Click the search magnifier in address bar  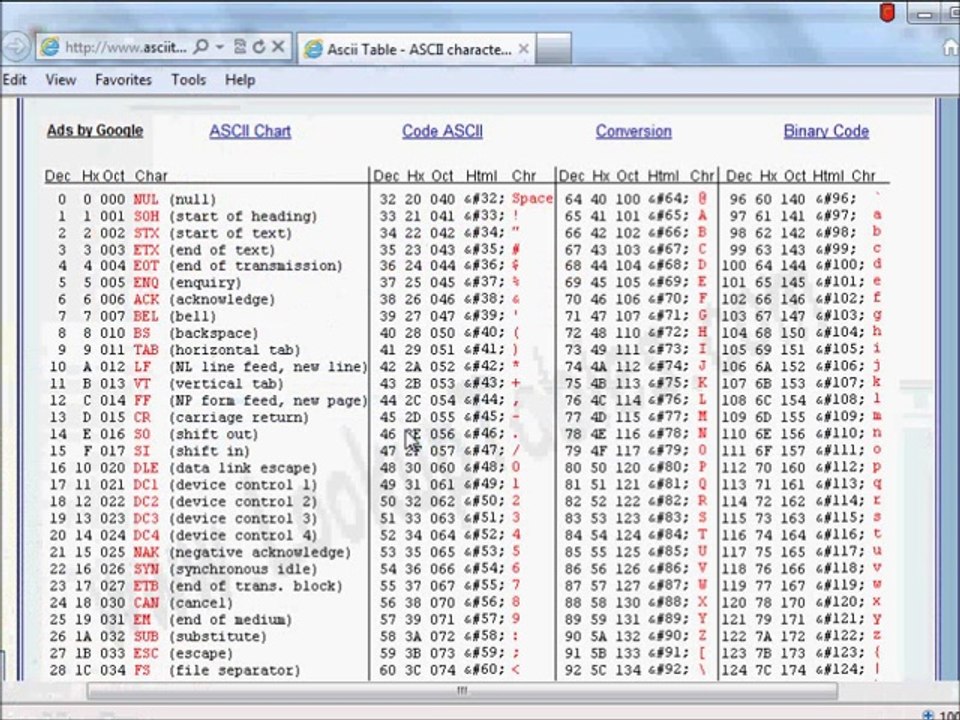tap(202, 47)
